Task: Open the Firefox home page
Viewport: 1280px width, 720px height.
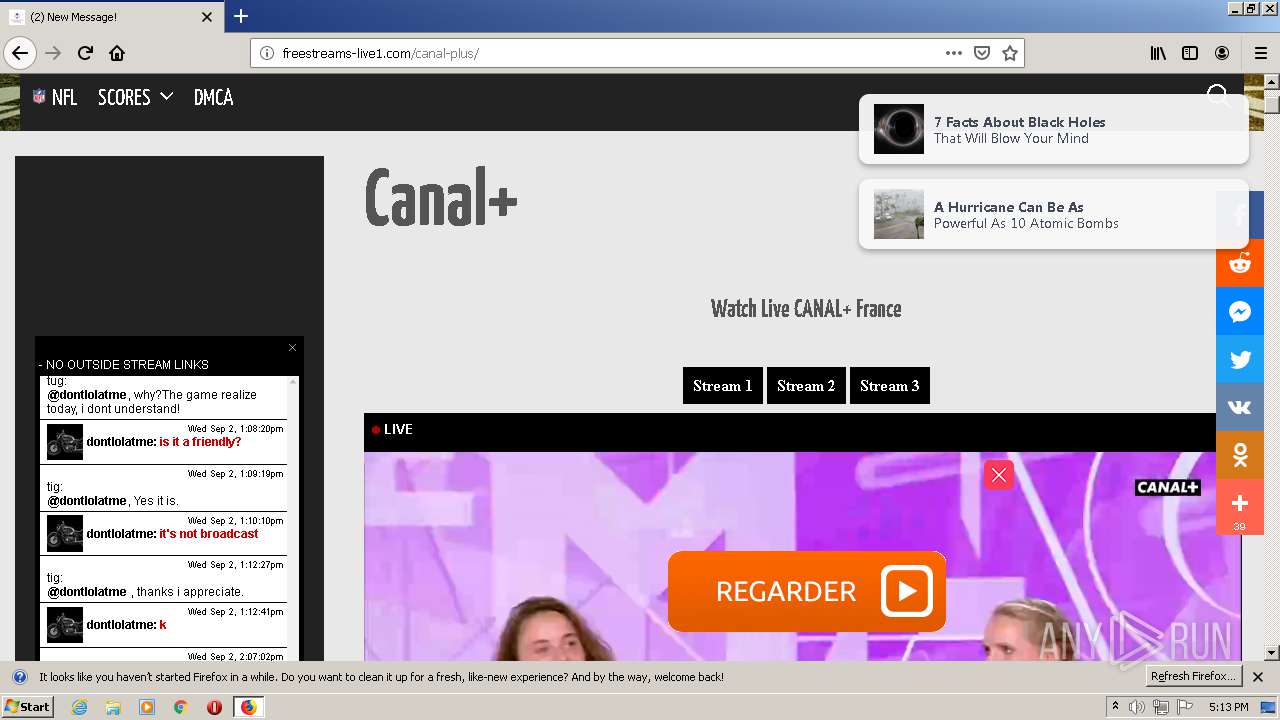Action: click(x=117, y=53)
